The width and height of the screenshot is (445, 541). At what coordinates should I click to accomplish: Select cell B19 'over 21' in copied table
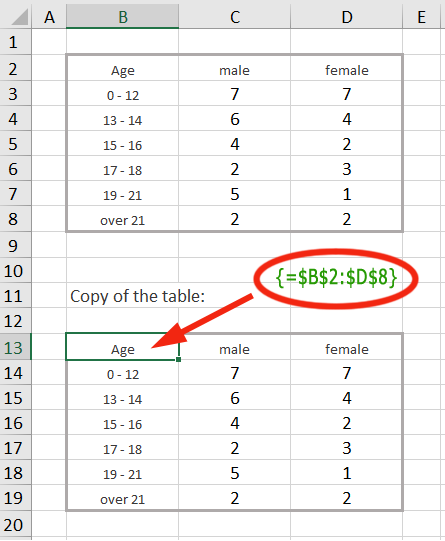tap(122, 498)
